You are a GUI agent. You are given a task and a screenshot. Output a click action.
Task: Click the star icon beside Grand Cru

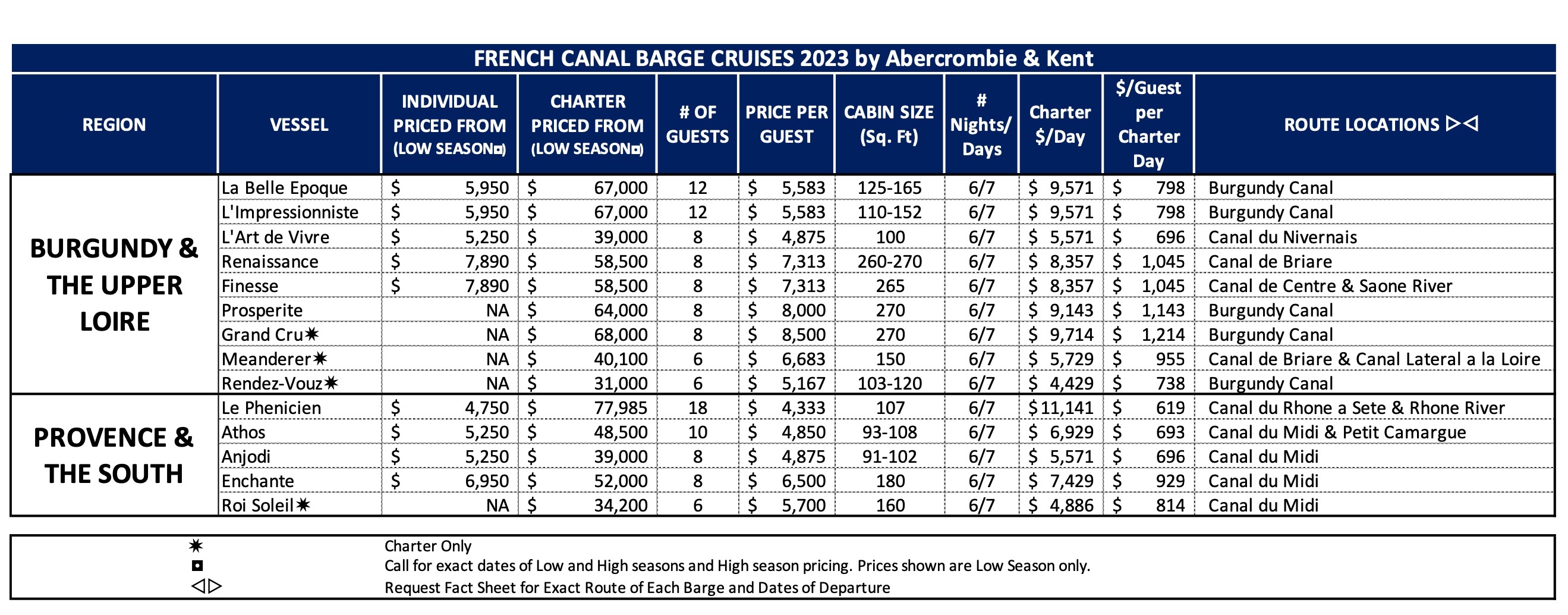pyautogui.click(x=311, y=334)
